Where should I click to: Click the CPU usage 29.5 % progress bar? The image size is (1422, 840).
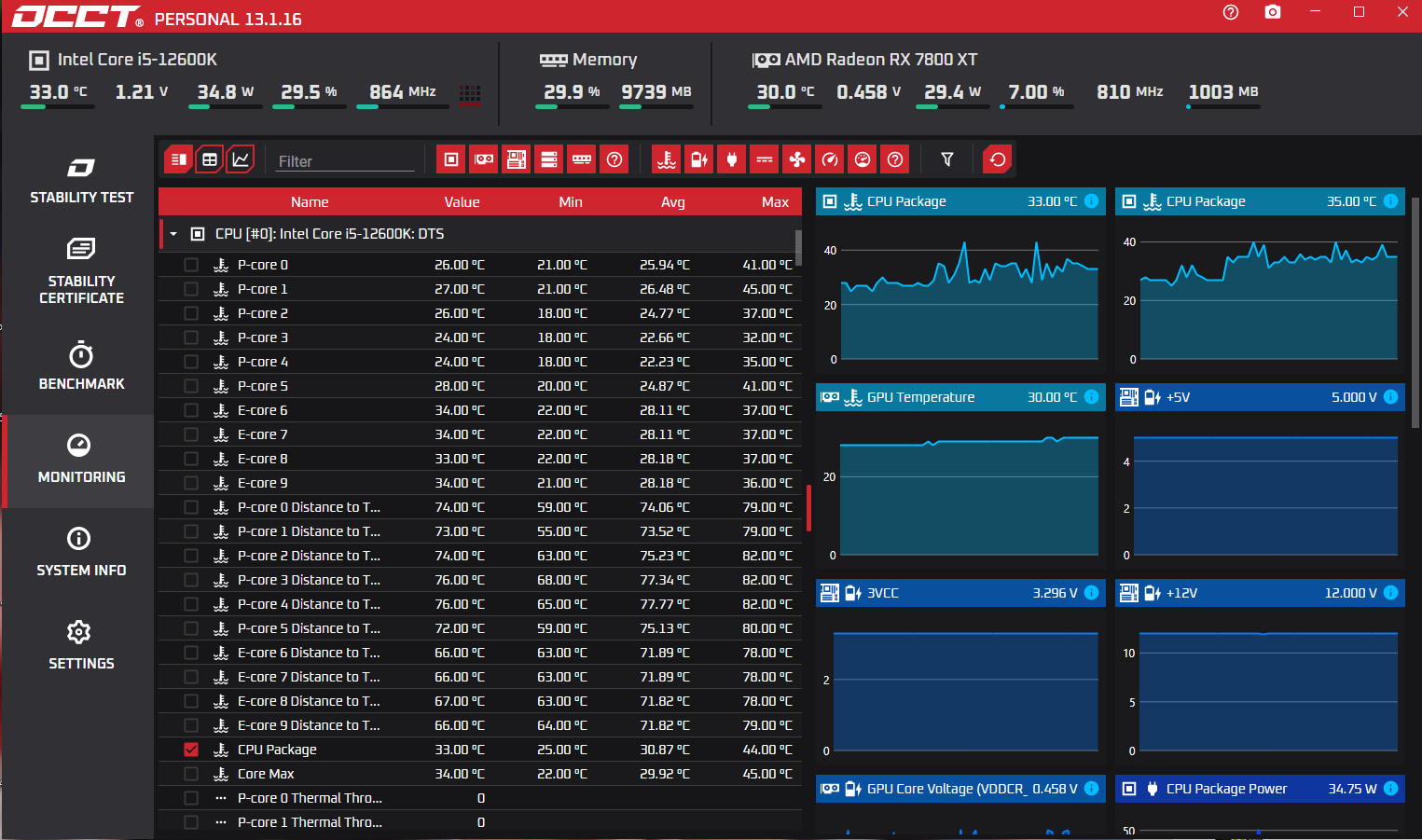tap(309, 107)
